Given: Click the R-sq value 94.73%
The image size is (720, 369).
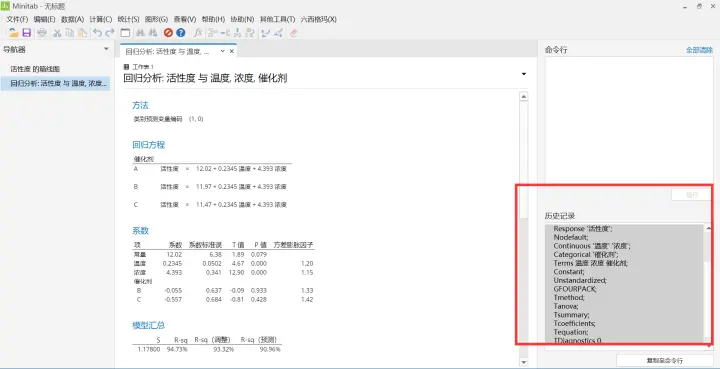Looking at the screenshot, I should click(x=177, y=349).
